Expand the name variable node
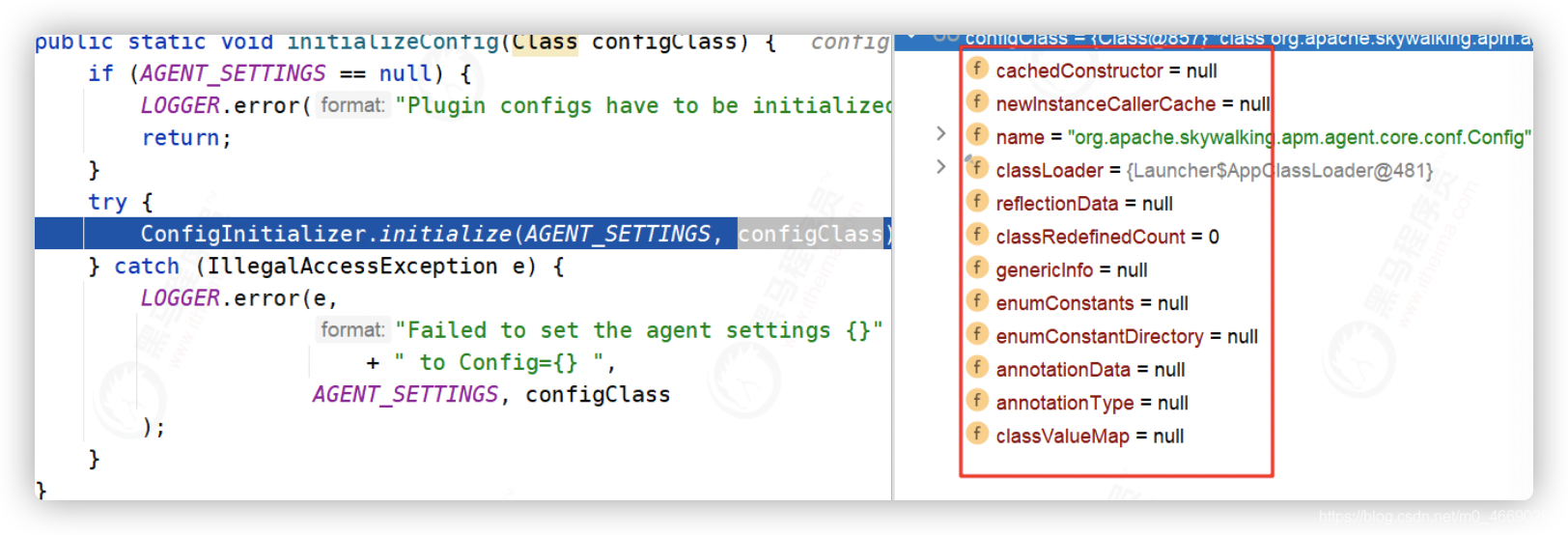This screenshot has width=1568, height=535. [x=940, y=134]
